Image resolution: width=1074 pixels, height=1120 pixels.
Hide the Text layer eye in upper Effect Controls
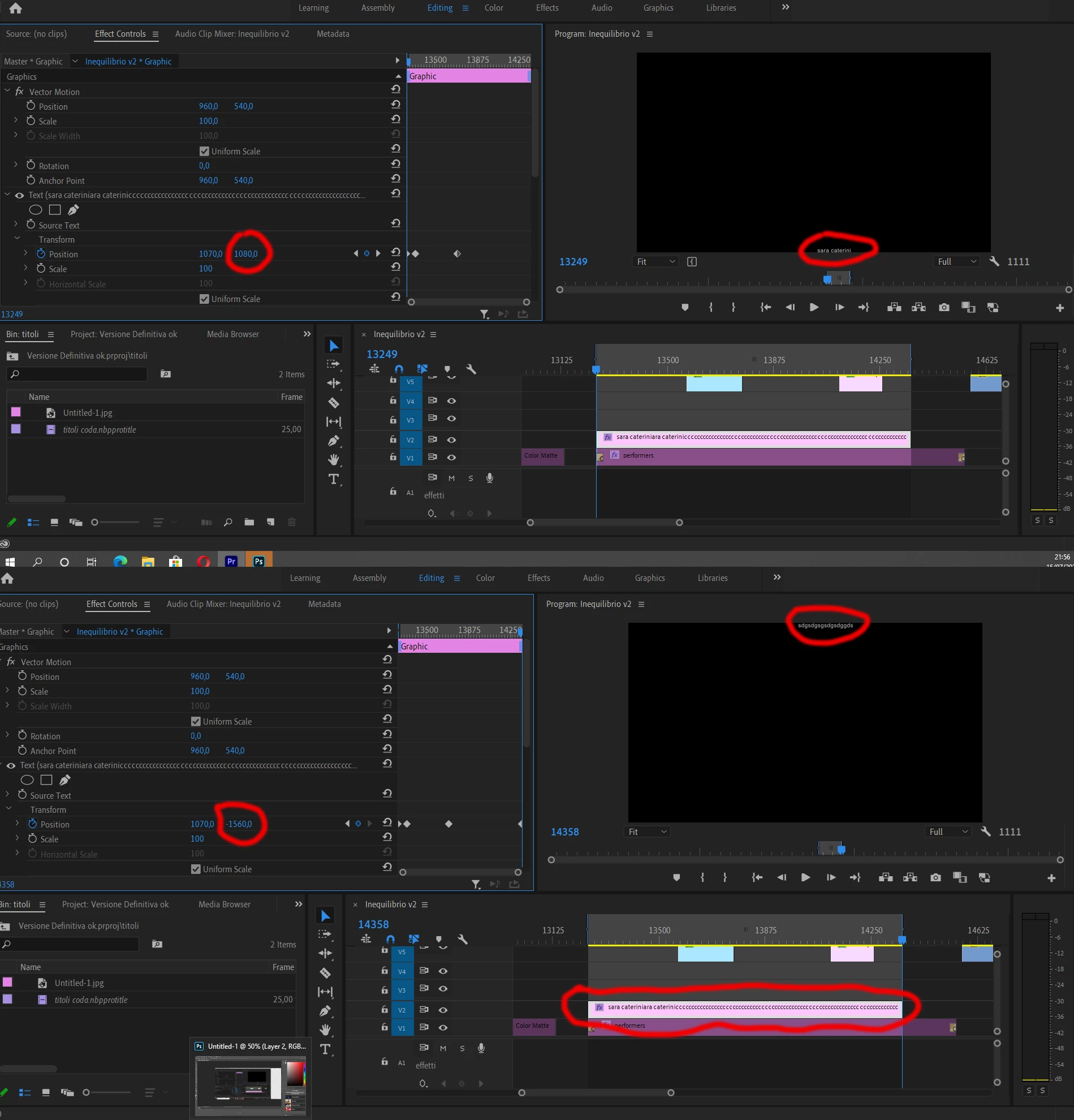[19, 195]
